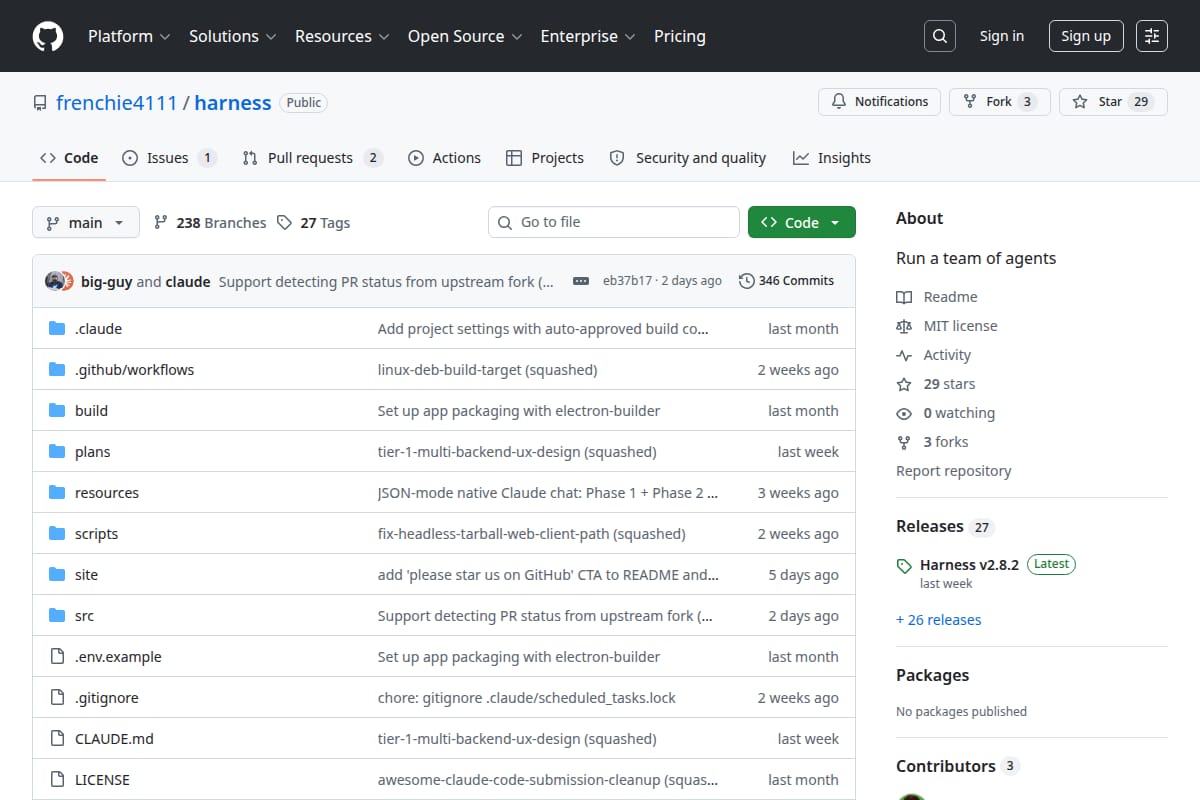This screenshot has height=800, width=1200.
Task: Click the repository icon beside frenchie4111
Action: pyautogui.click(x=40, y=103)
